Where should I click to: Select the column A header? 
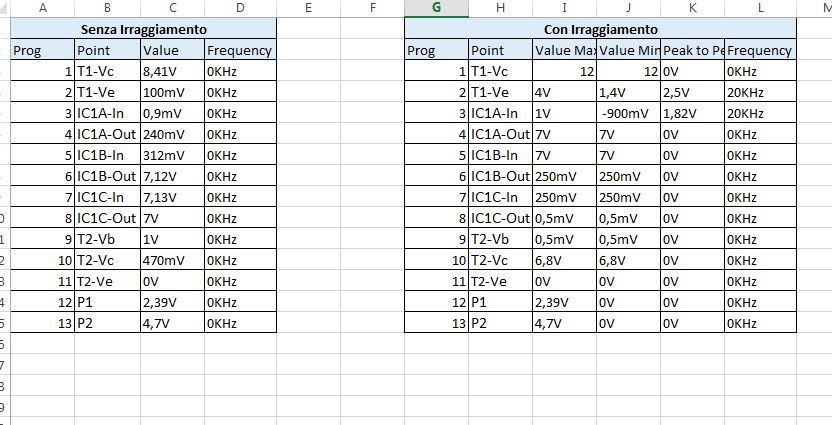click(43, 8)
